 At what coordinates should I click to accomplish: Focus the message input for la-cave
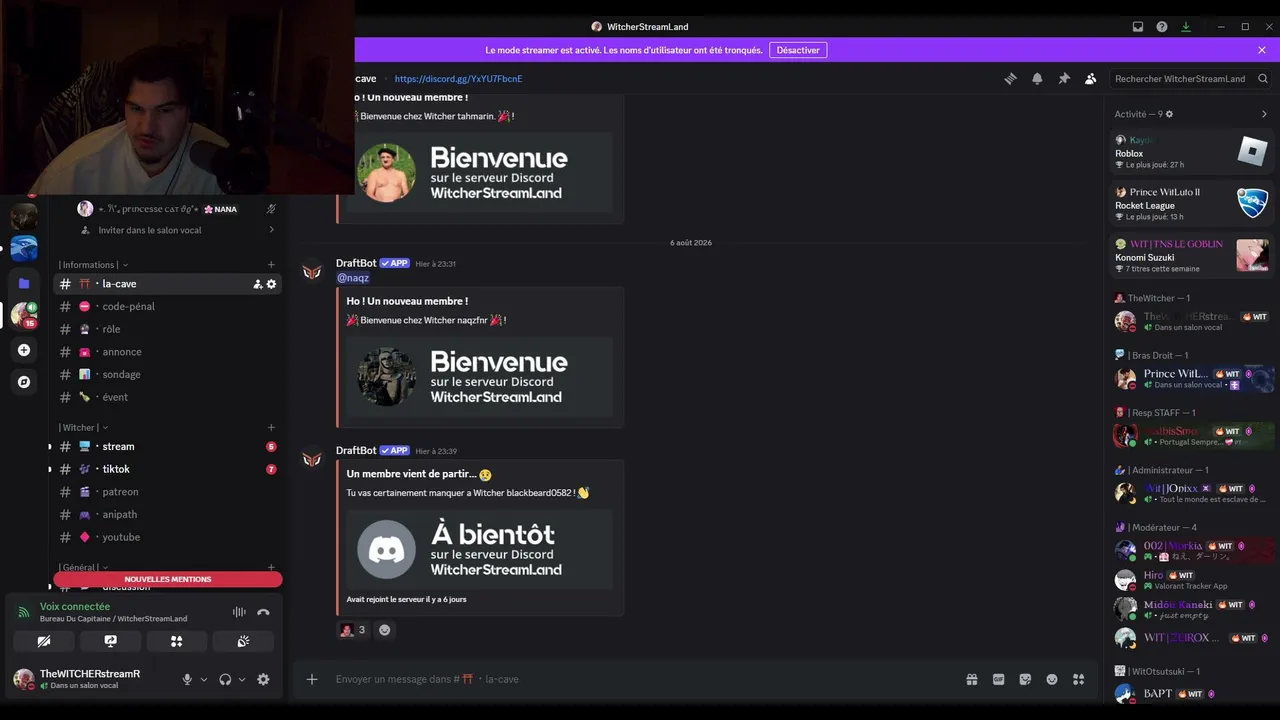tap(640, 679)
